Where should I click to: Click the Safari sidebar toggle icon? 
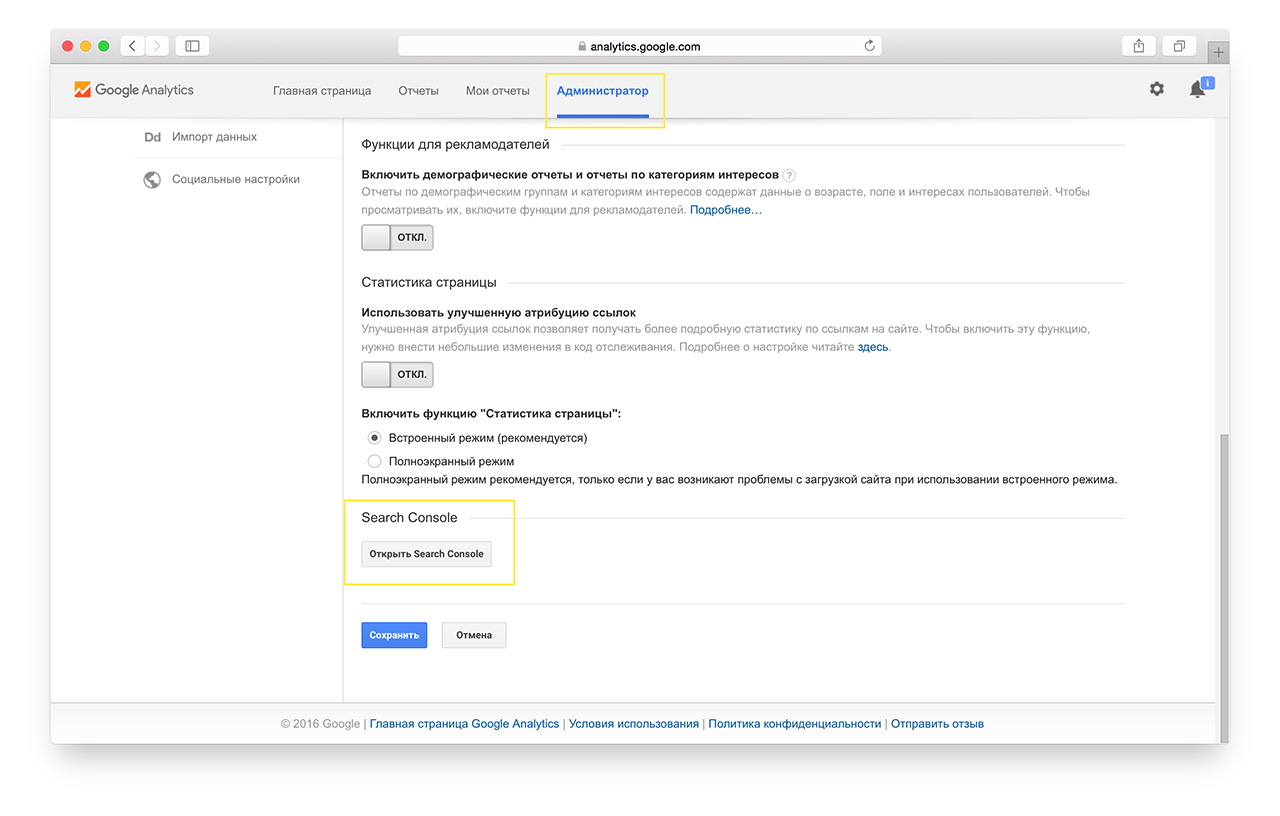192,46
